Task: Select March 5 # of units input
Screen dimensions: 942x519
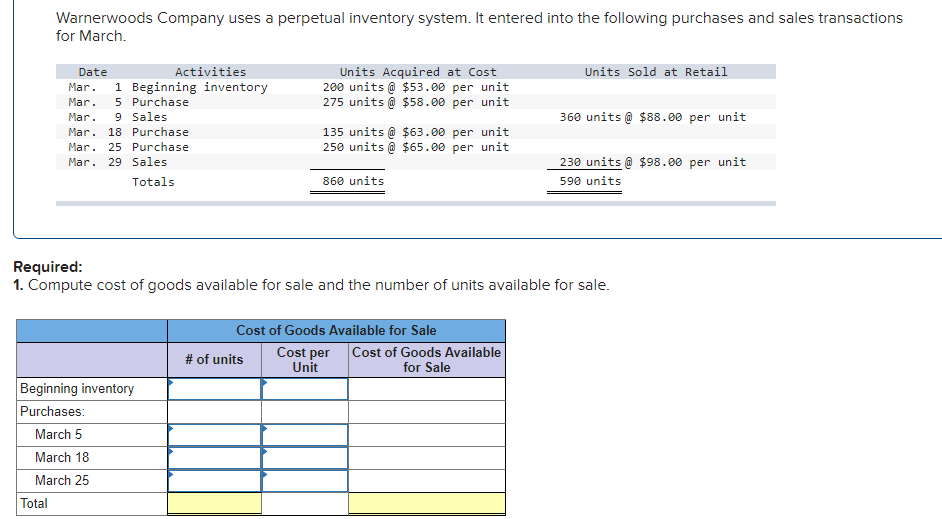Action: pyautogui.click(x=214, y=435)
